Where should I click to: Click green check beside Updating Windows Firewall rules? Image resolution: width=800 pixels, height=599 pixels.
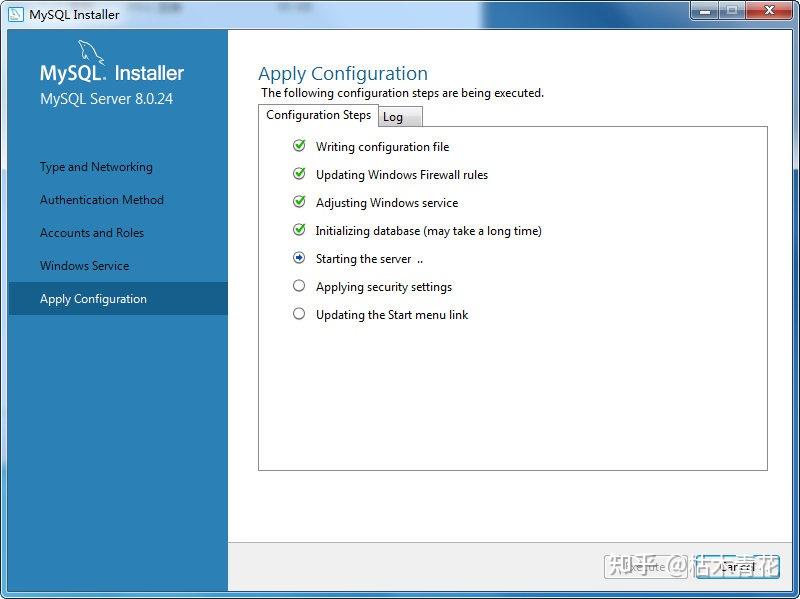299,174
